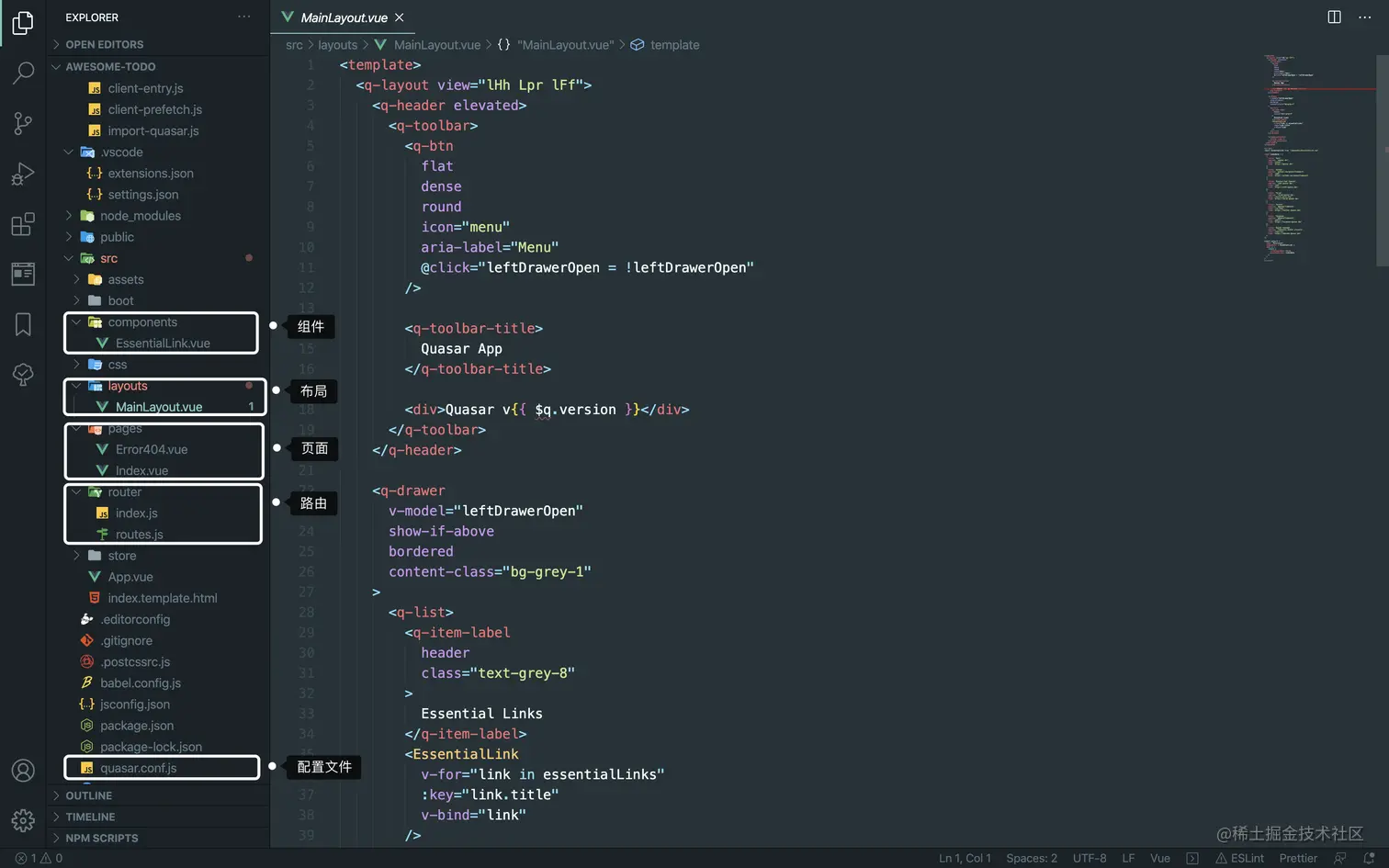Open the Source Control view
Image resolution: width=1389 pixels, height=868 pixels.
[x=23, y=123]
